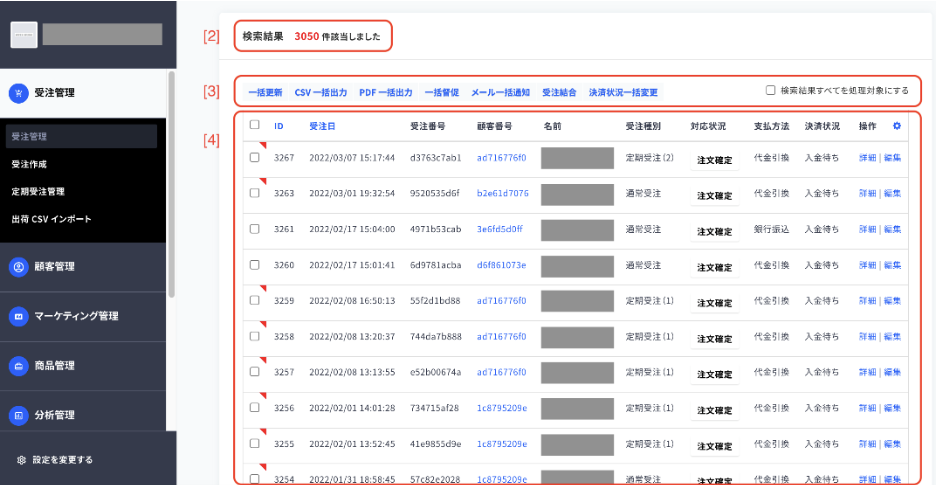The height and width of the screenshot is (492, 942).
Task: Click PDF 一括出力 link
Action: pos(386,93)
